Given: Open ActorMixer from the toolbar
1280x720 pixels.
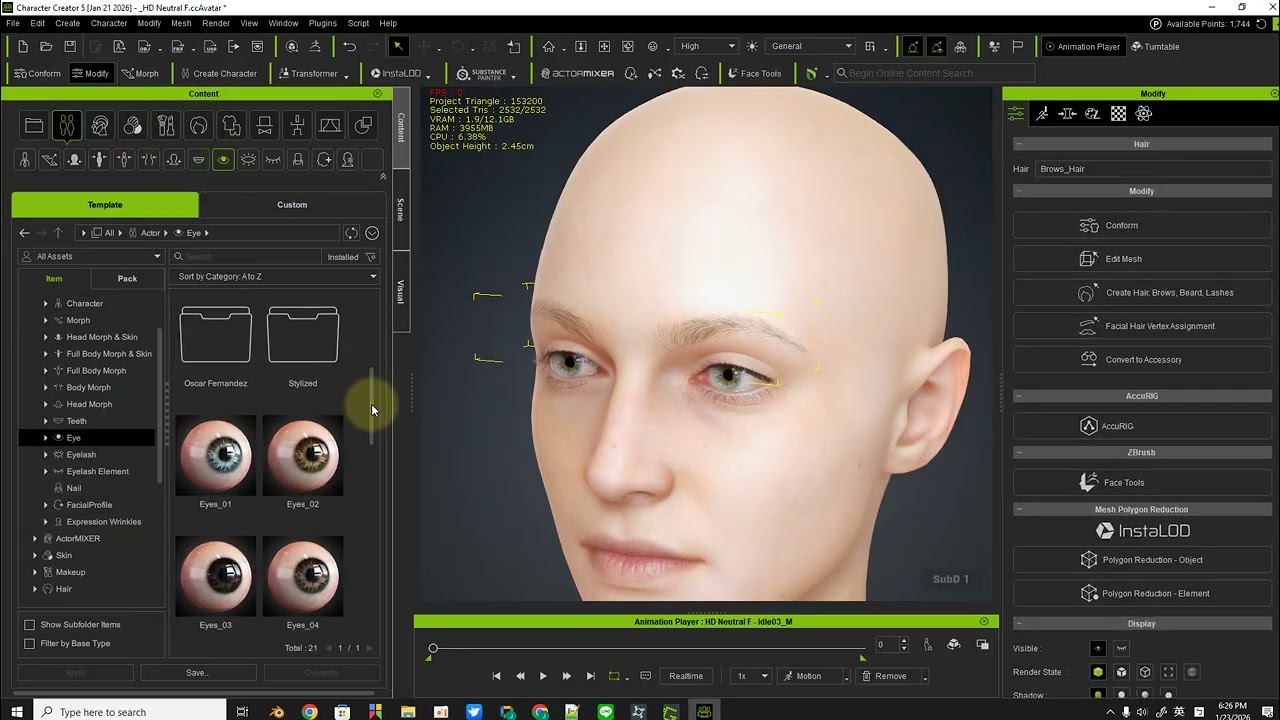Looking at the screenshot, I should (x=577, y=74).
